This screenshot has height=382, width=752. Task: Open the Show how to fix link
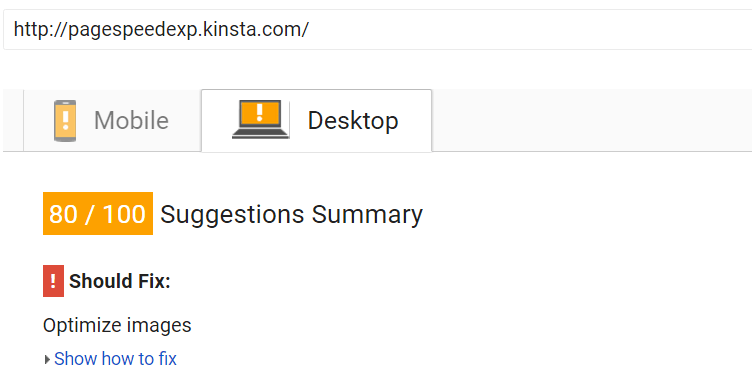(115, 359)
